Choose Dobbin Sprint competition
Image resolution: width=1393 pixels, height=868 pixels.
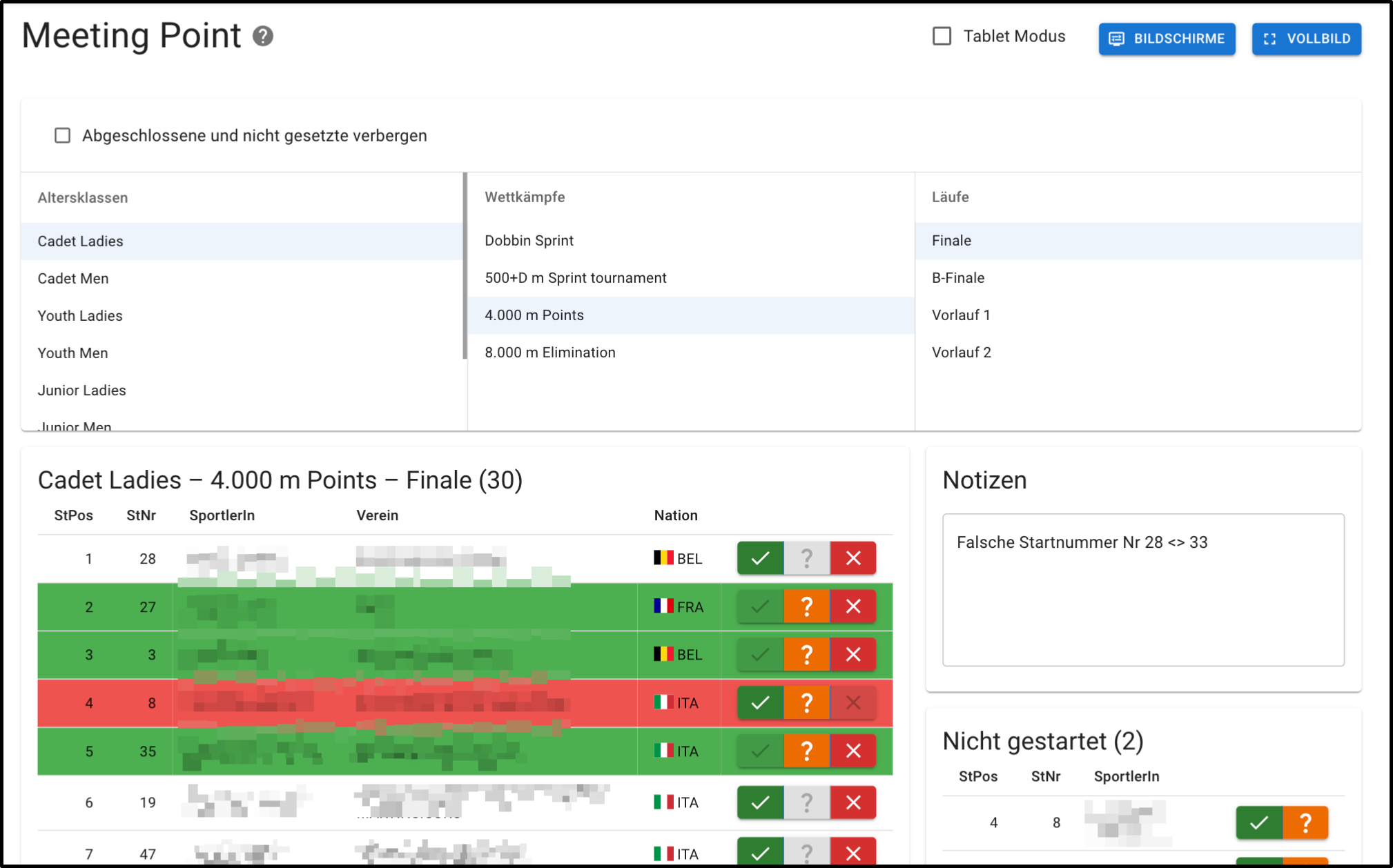click(691, 240)
